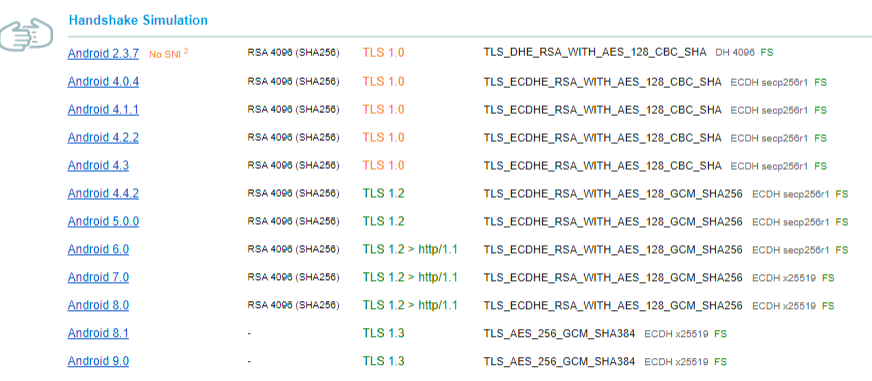Open the Android 4.4.2 client link
Screen dimensions: 872x381
[x=103, y=194]
